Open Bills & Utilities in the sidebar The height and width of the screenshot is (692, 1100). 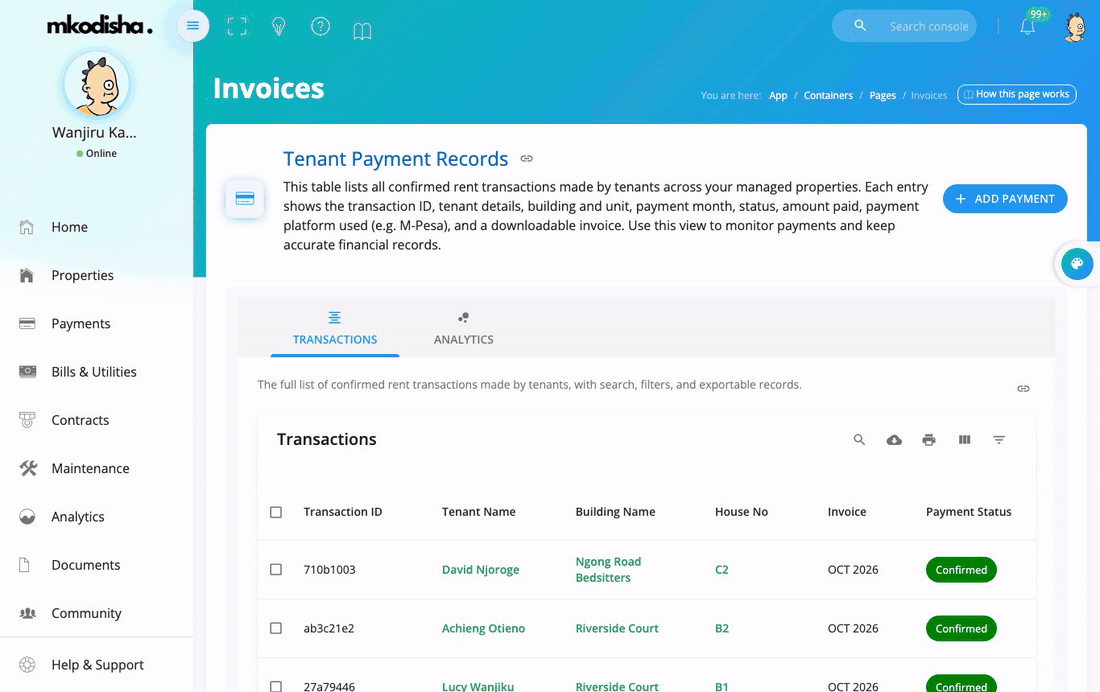[94, 372]
